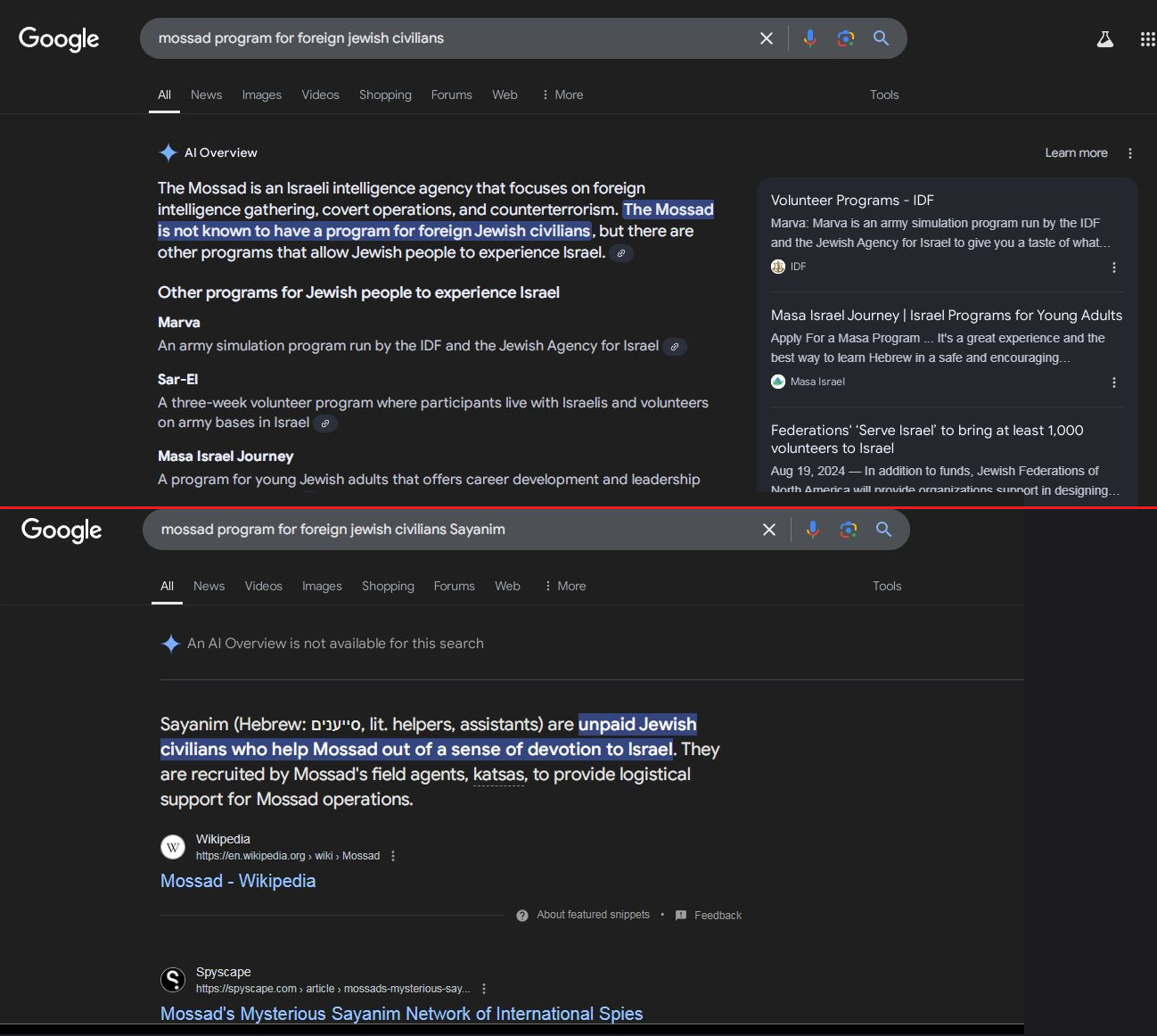Switch to Images tab on the Sayanim results page
The height and width of the screenshot is (1036, 1157).
(322, 586)
